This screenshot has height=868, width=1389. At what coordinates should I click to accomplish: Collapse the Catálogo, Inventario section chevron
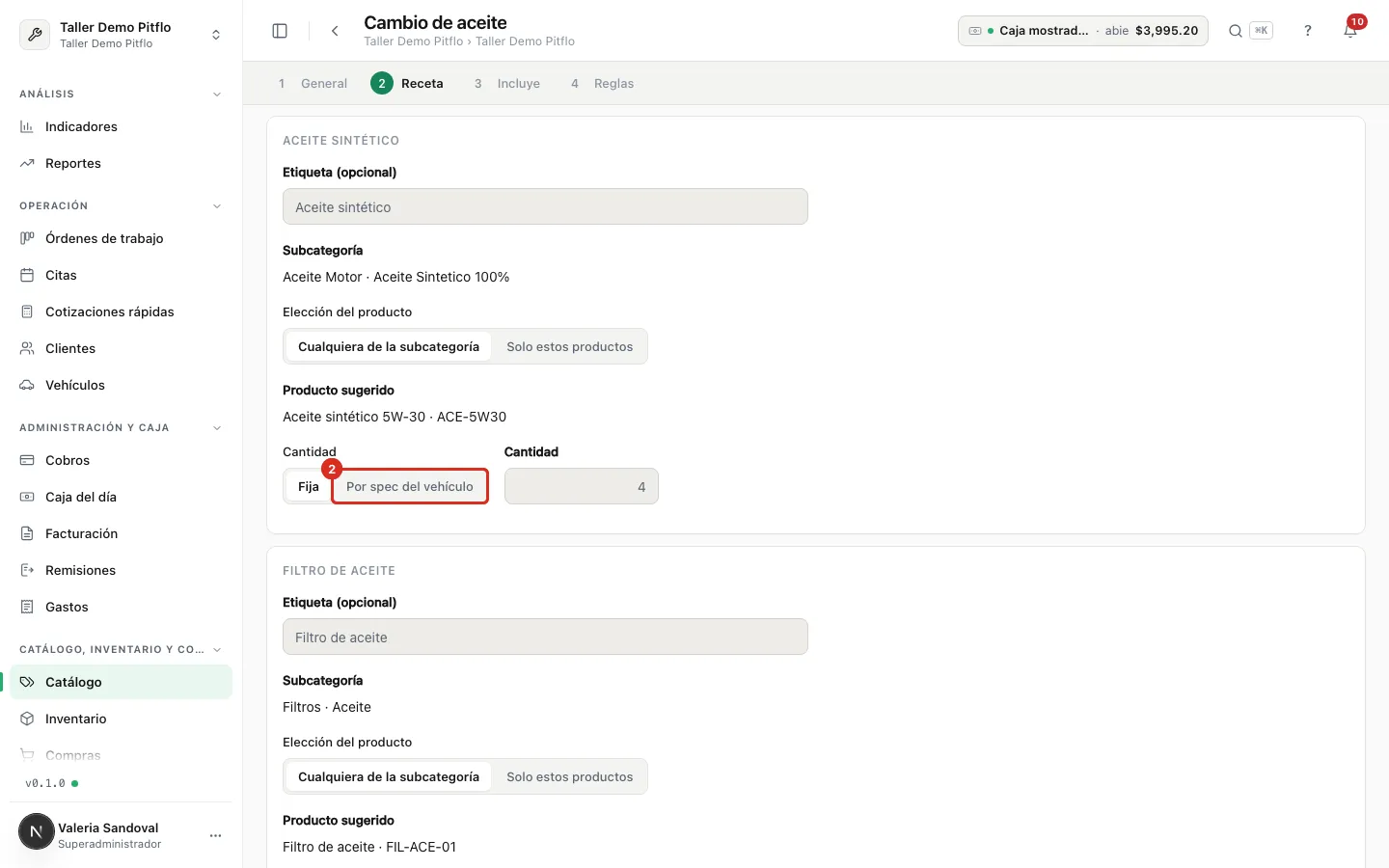click(217, 650)
